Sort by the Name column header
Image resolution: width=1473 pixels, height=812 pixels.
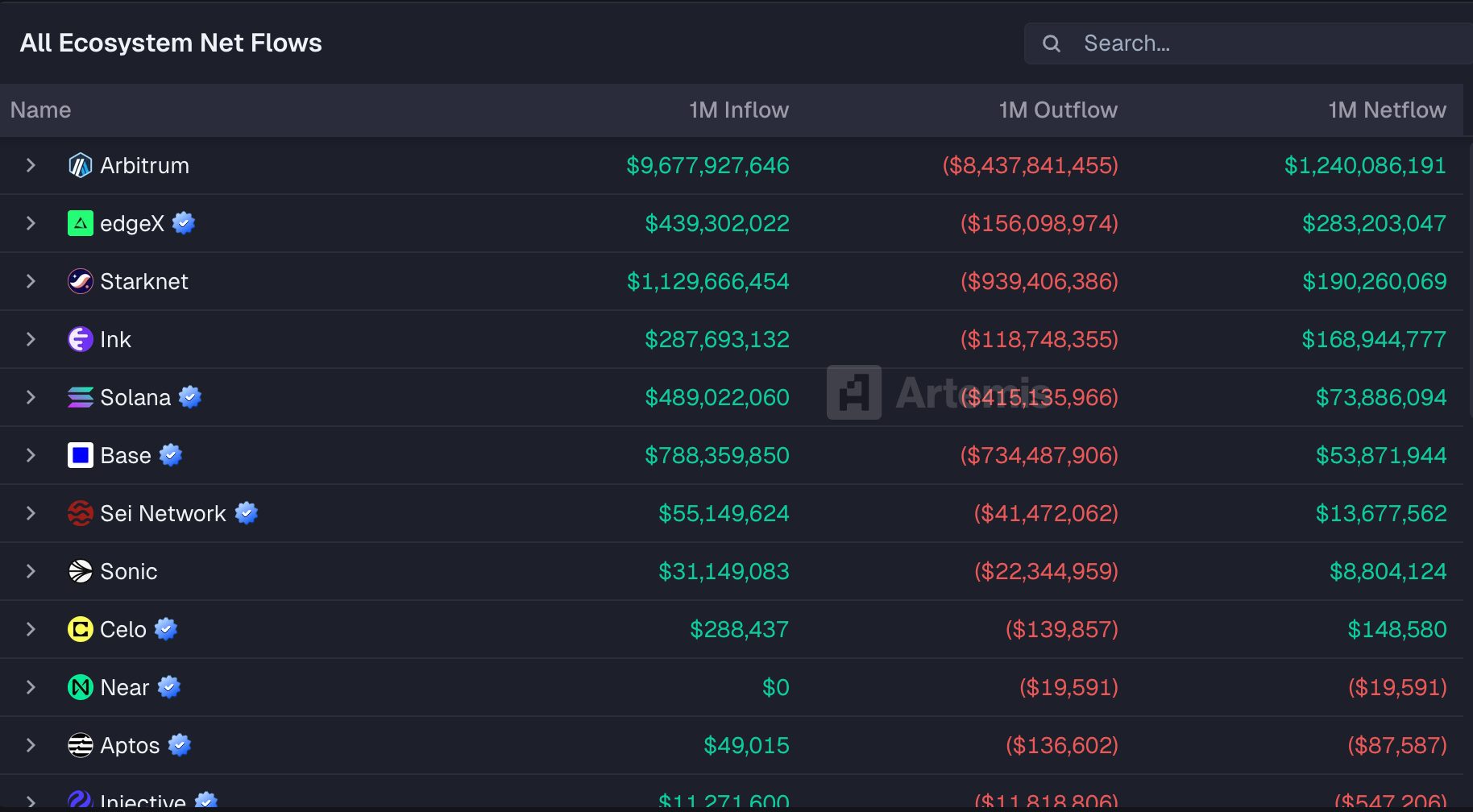click(40, 110)
